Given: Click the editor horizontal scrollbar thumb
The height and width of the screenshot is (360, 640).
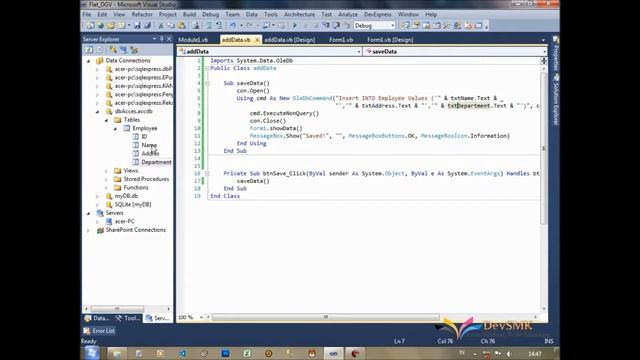Looking at the screenshot, I should click(x=326, y=317).
